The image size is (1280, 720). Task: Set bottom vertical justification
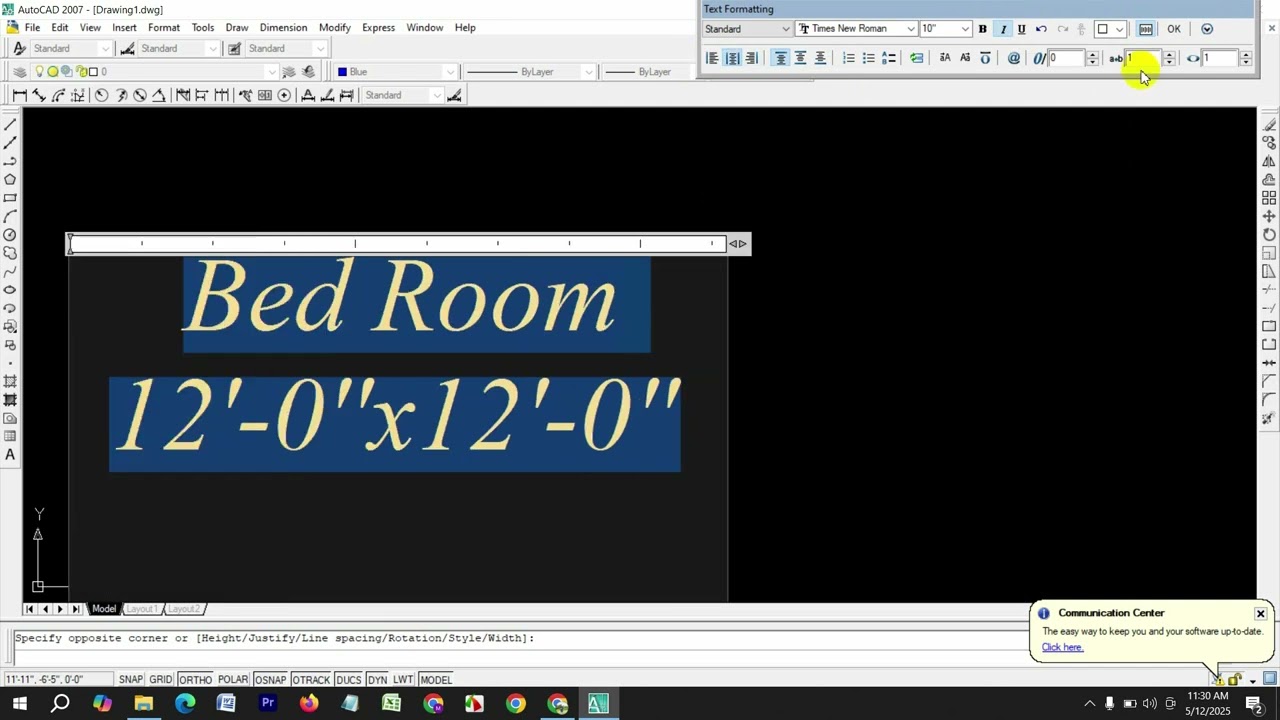pos(820,58)
